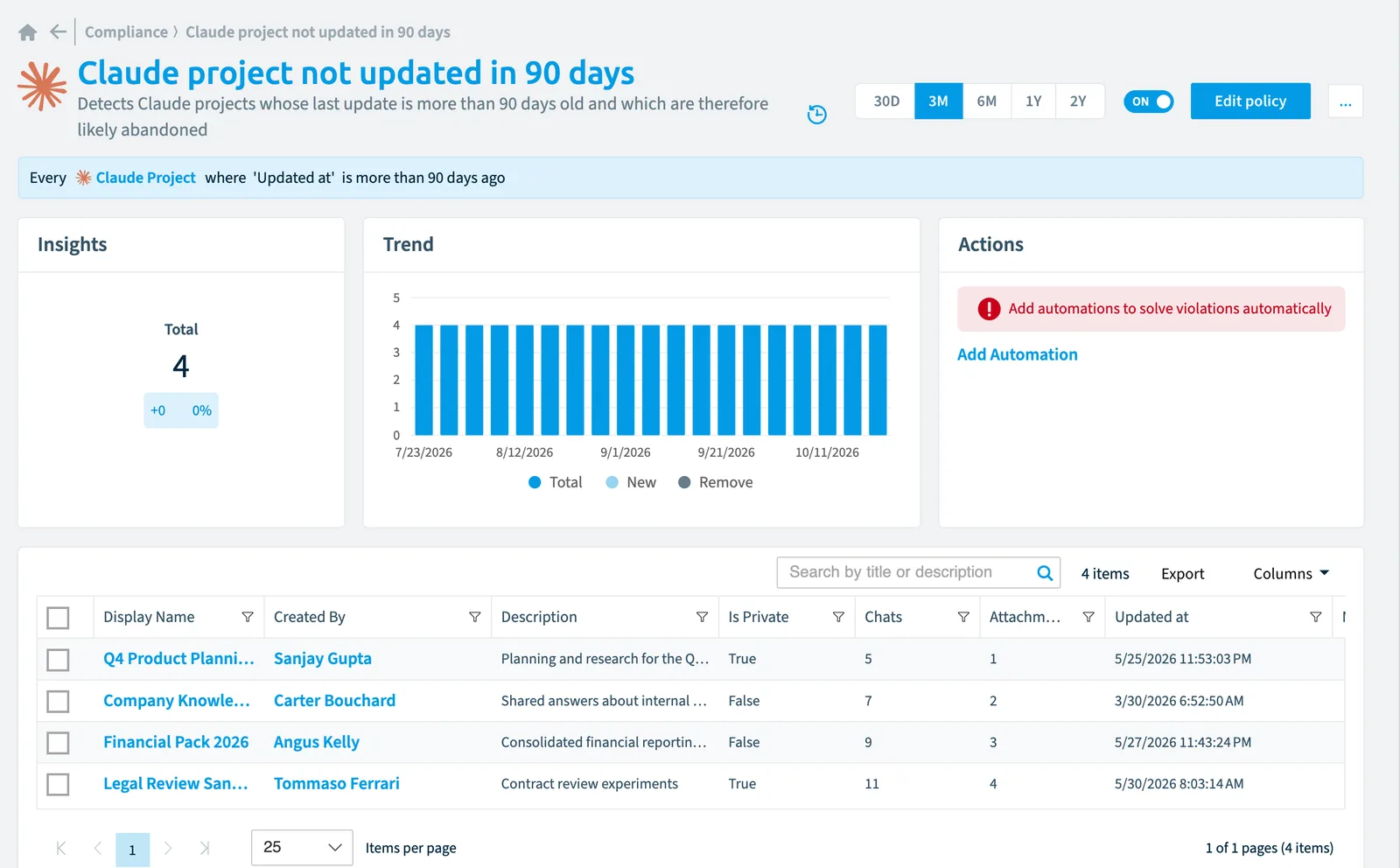
Task: Open the more options ellipsis menu
Action: tap(1345, 101)
